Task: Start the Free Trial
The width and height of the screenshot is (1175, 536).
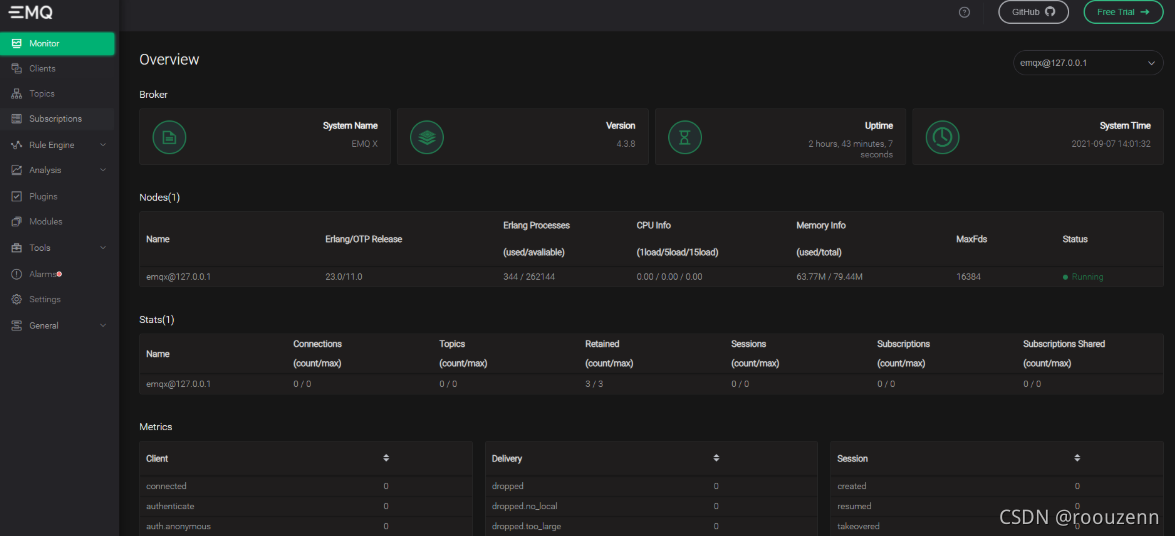Action: [1123, 12]
